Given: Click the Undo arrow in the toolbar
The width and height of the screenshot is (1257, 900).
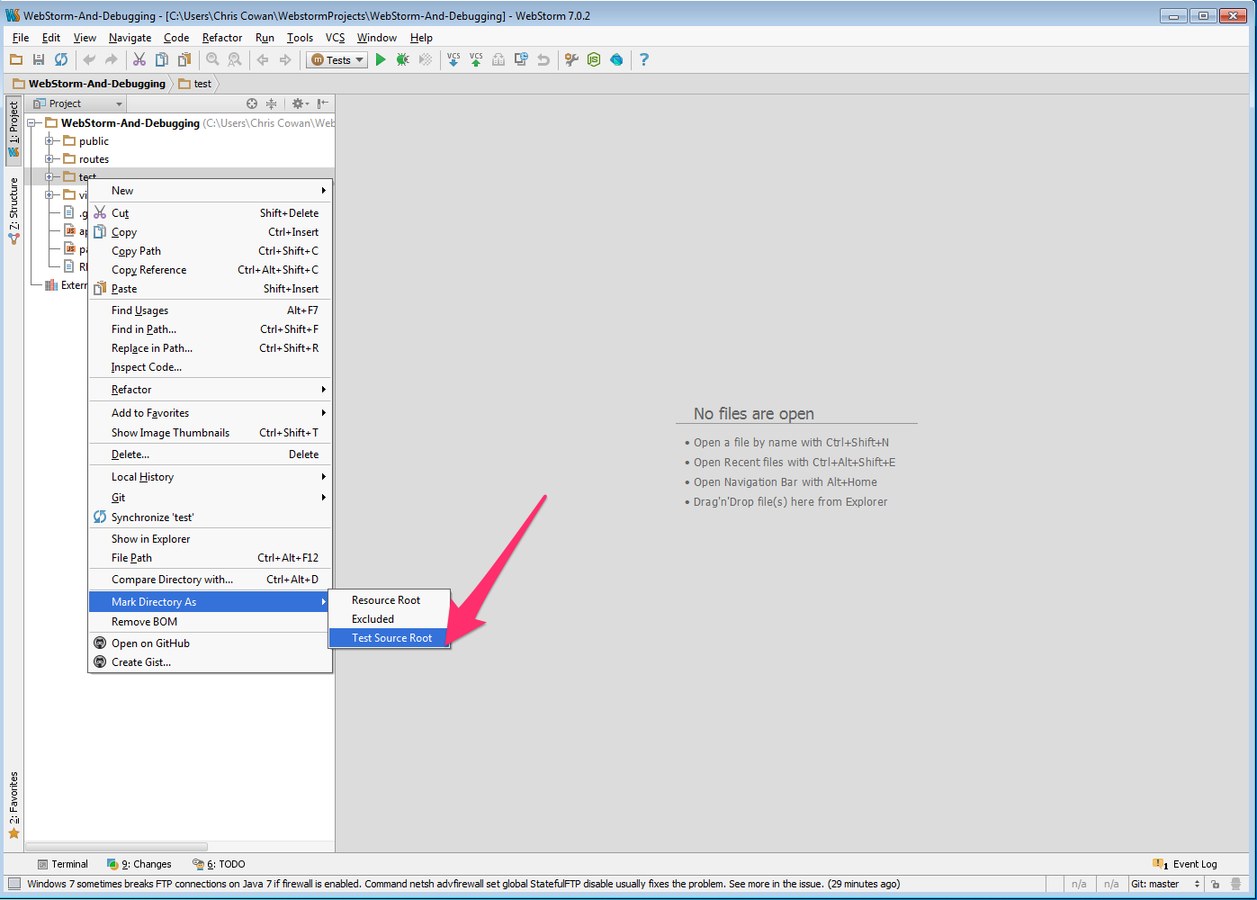Looking at the screenshot, I should point(89,60).
